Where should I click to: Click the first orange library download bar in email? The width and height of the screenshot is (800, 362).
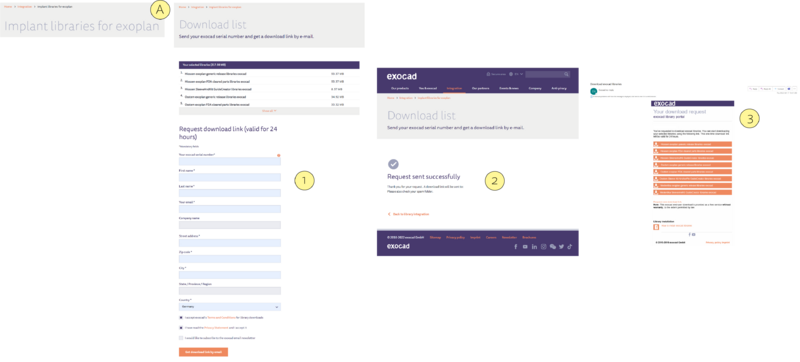click(692, 144)
